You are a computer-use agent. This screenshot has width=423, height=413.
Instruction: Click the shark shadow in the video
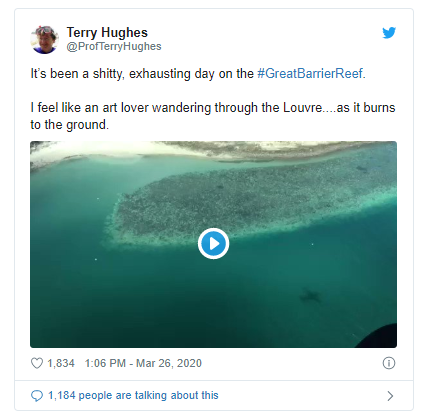coord(310,295)
